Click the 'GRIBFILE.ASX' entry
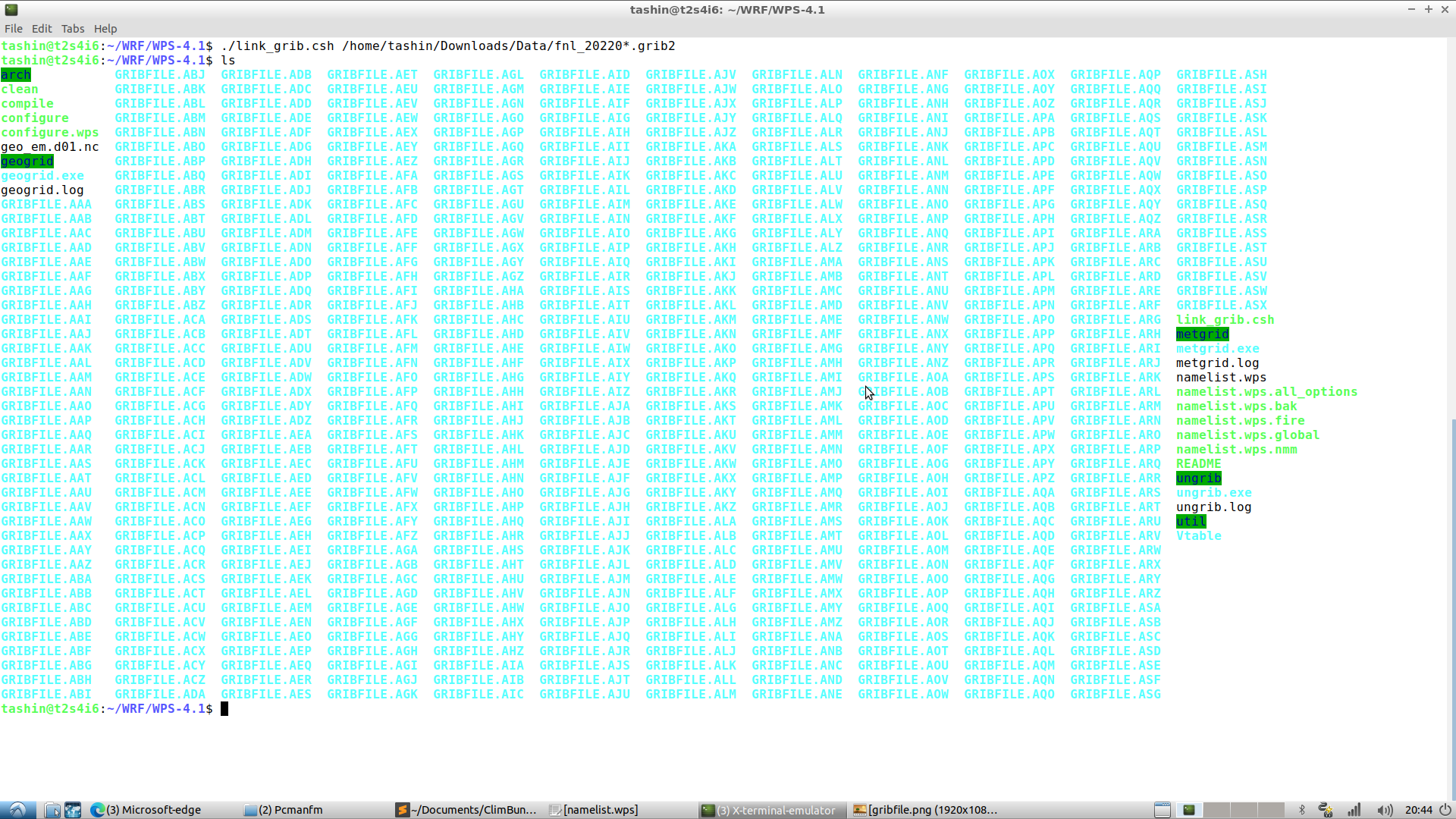This screenshot has width=1456, height=819. pos(1222,305)
